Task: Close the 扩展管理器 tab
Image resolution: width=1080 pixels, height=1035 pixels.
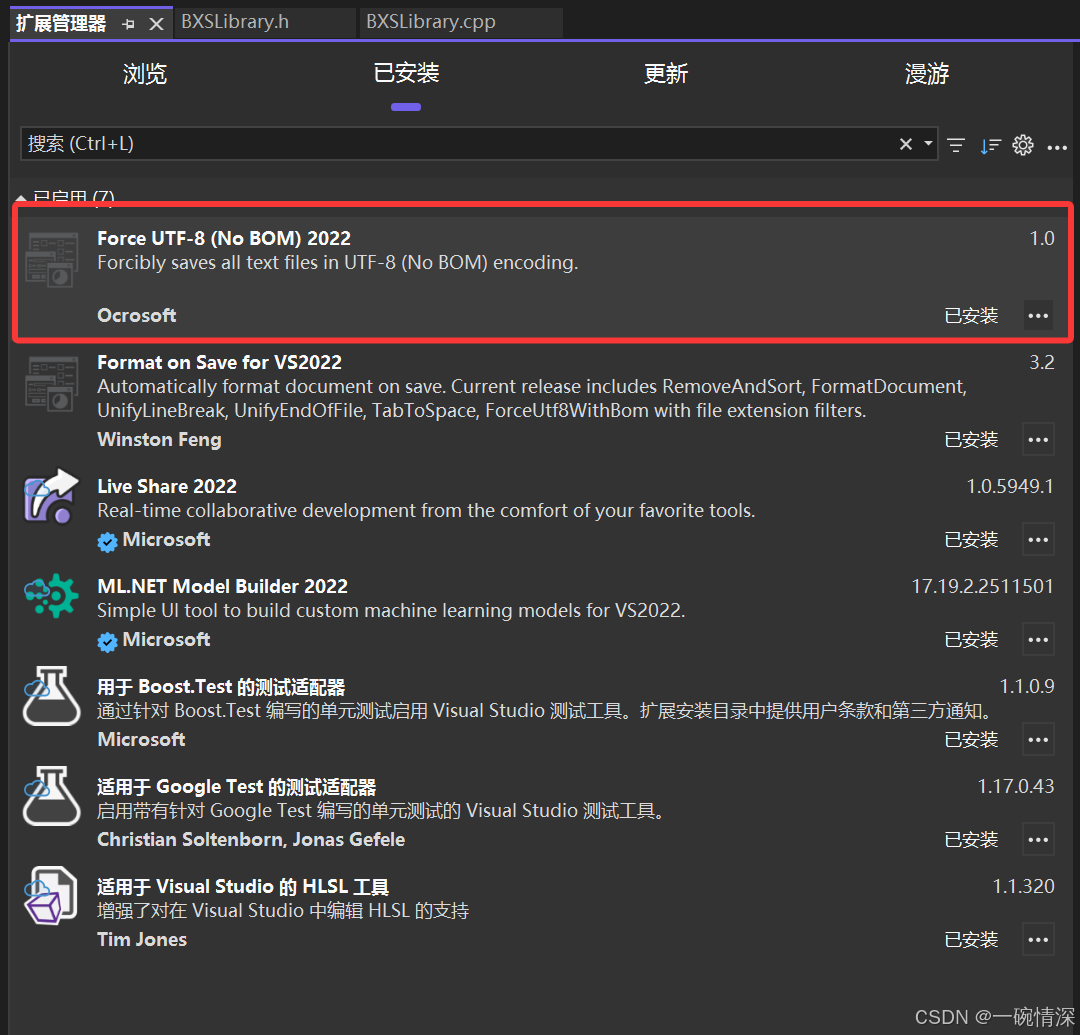Action: click(156, 24)
